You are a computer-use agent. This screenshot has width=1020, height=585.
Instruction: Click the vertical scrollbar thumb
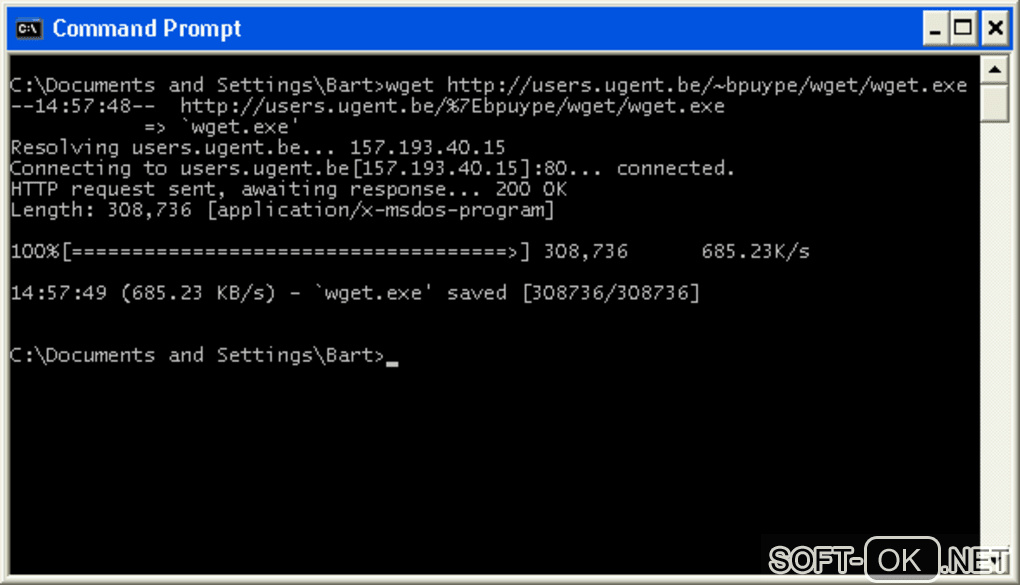click(994, 104)
